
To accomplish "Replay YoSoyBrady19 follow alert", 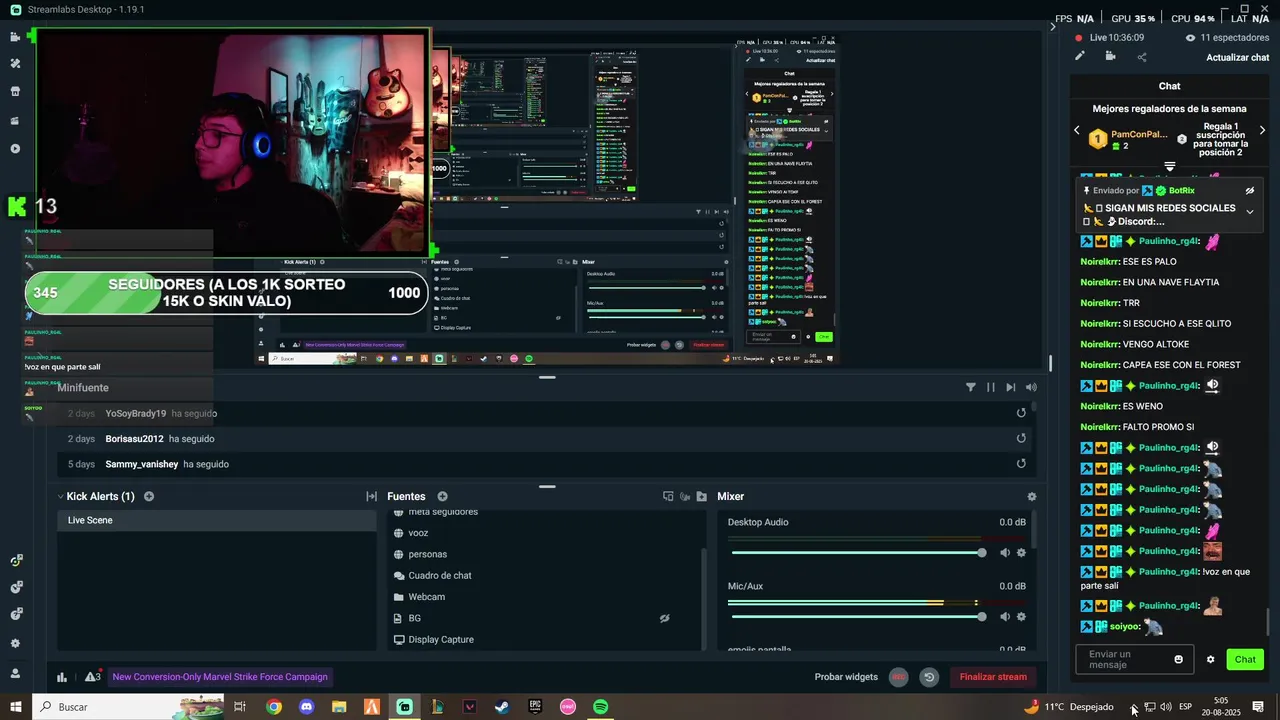I will coord(1021,413).
